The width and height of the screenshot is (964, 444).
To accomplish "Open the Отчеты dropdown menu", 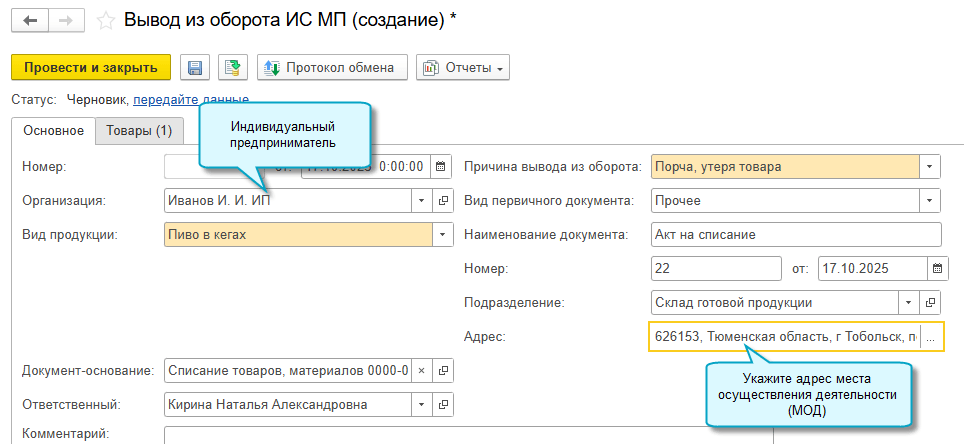I will (x=463, y=68).
